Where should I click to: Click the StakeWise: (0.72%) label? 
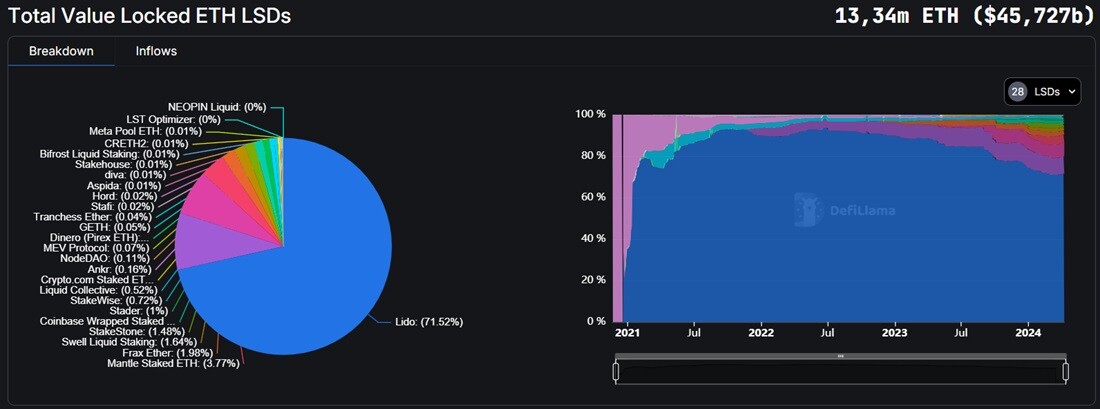click(x=116, y=300)
